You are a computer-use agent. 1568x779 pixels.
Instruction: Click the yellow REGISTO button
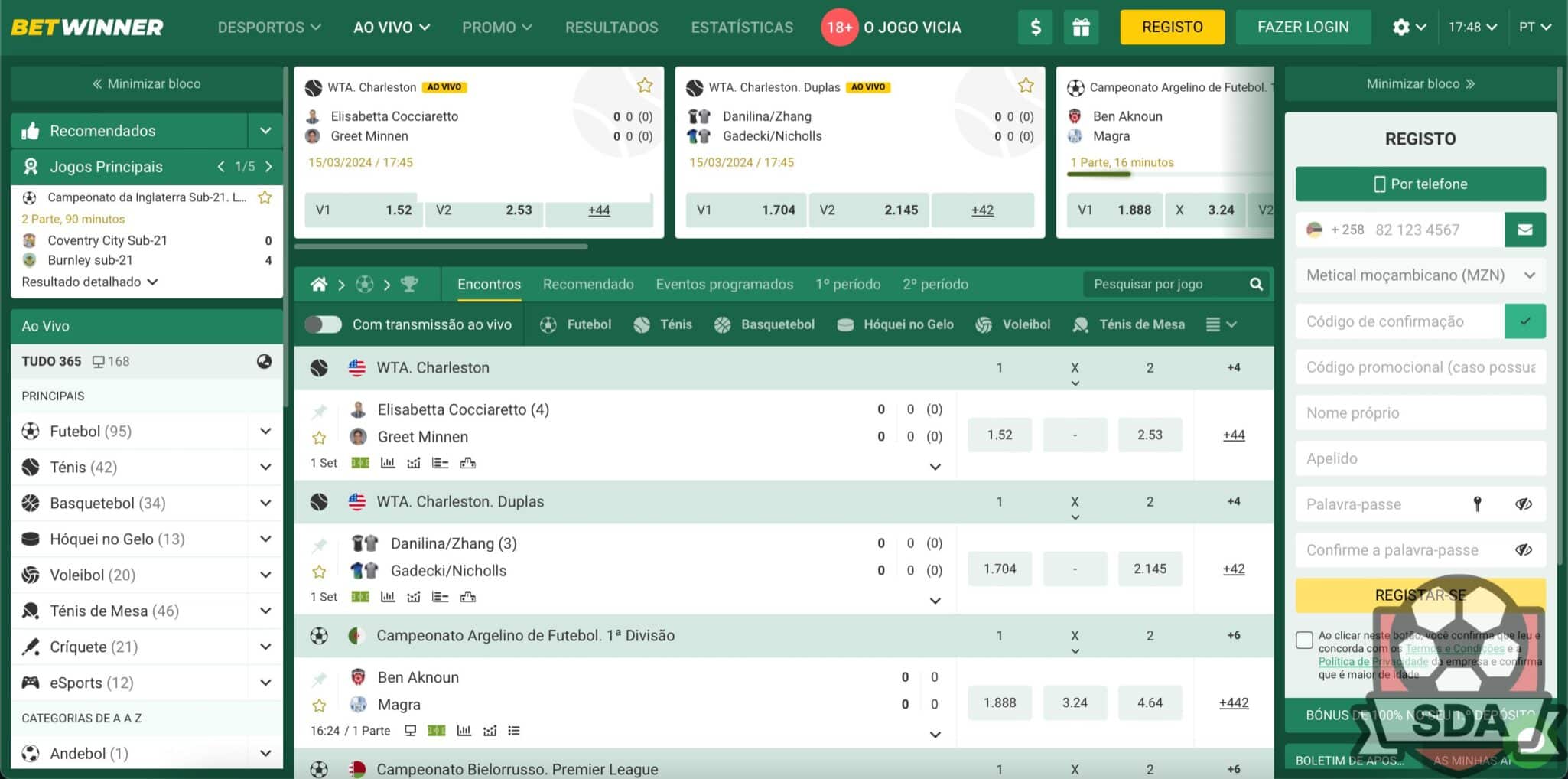pyautogui.click(x=1172, y=28)
